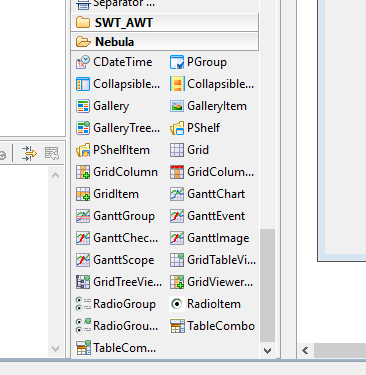Select the GridTreeVie... viewer entry
Screen dimensions: 366x375
(119, 282)
